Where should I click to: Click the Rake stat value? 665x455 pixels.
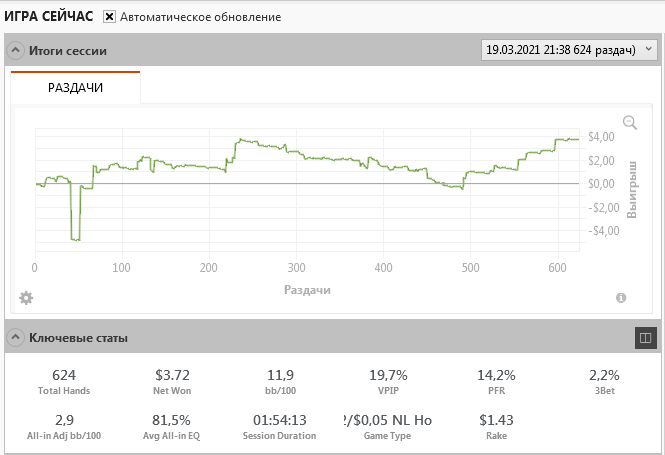pyautogui.click(x=496, y=420)
